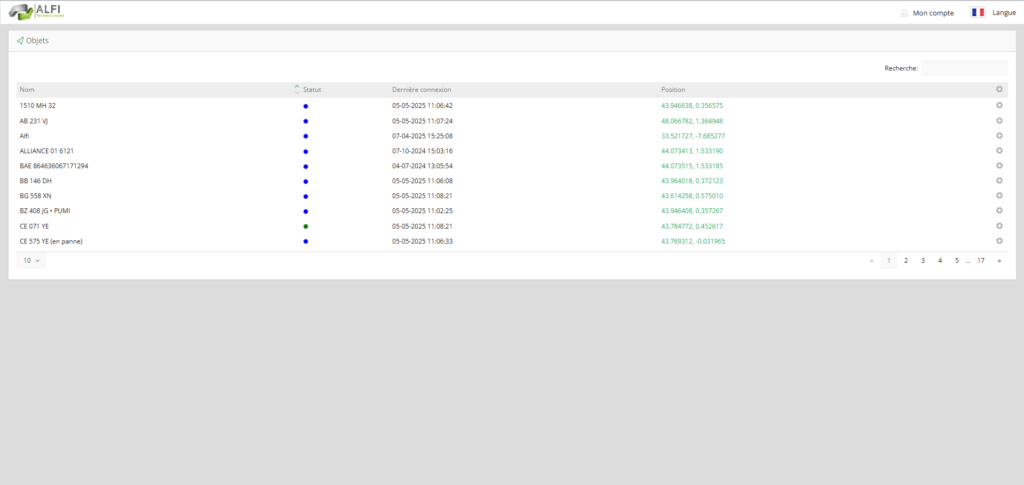This screenshot has width=1024, height=485.
Task: Click the gear icon for Alfi row
Action: tap(999, 135)
